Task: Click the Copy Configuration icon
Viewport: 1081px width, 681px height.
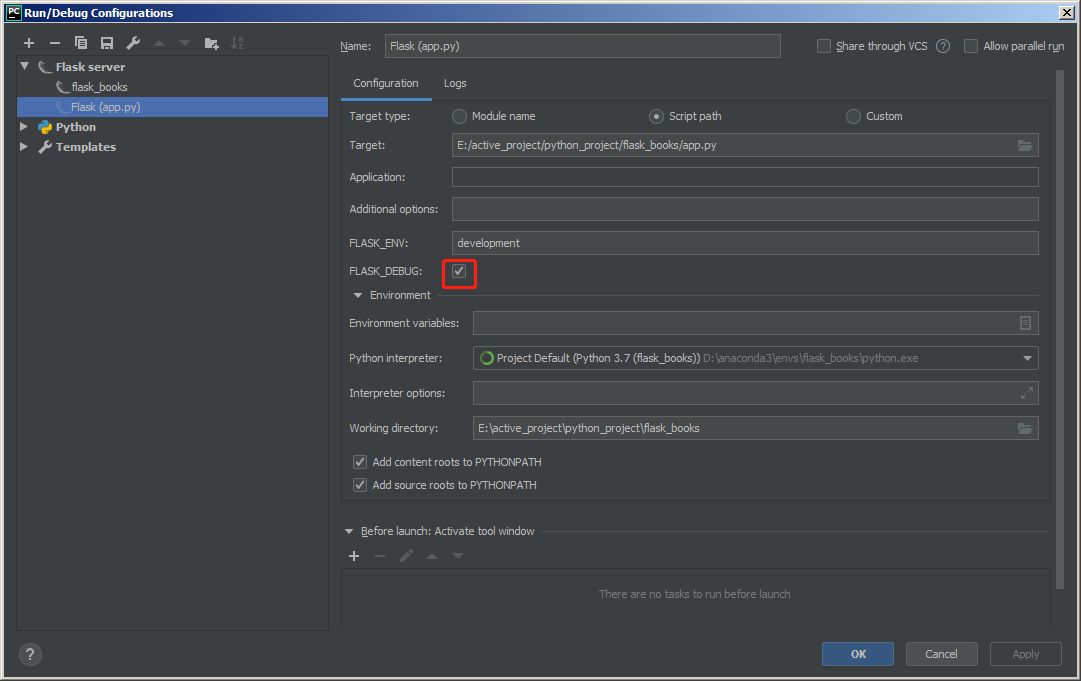Action: pyautogui.click(x=81, y=43)
